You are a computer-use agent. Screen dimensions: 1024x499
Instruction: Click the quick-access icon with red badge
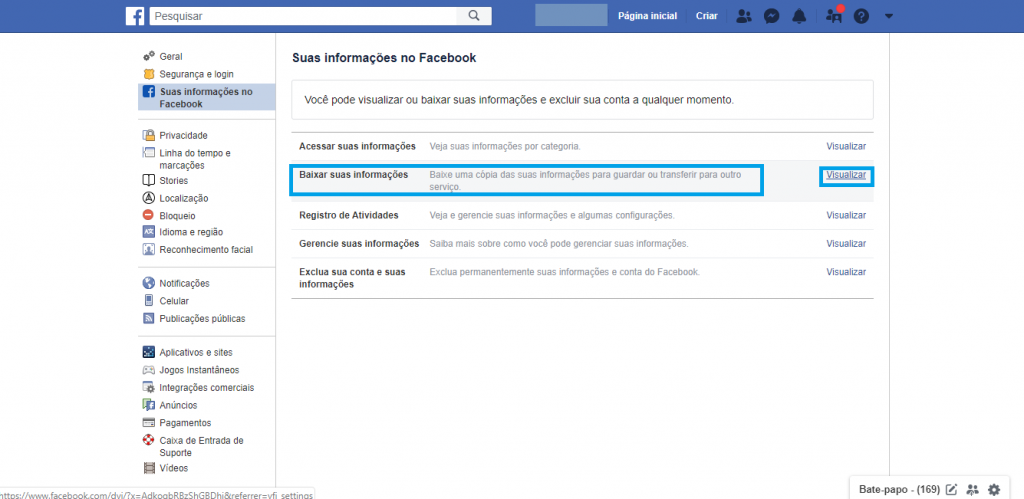pos(834,16)
